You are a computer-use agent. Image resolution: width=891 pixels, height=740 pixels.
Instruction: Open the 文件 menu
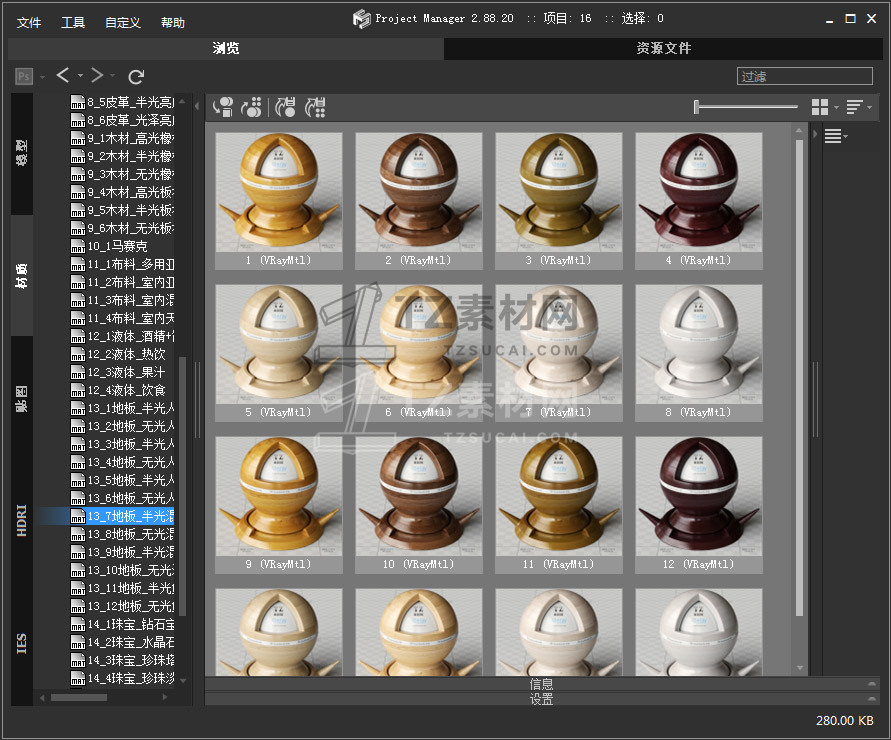tap(29, 22)
